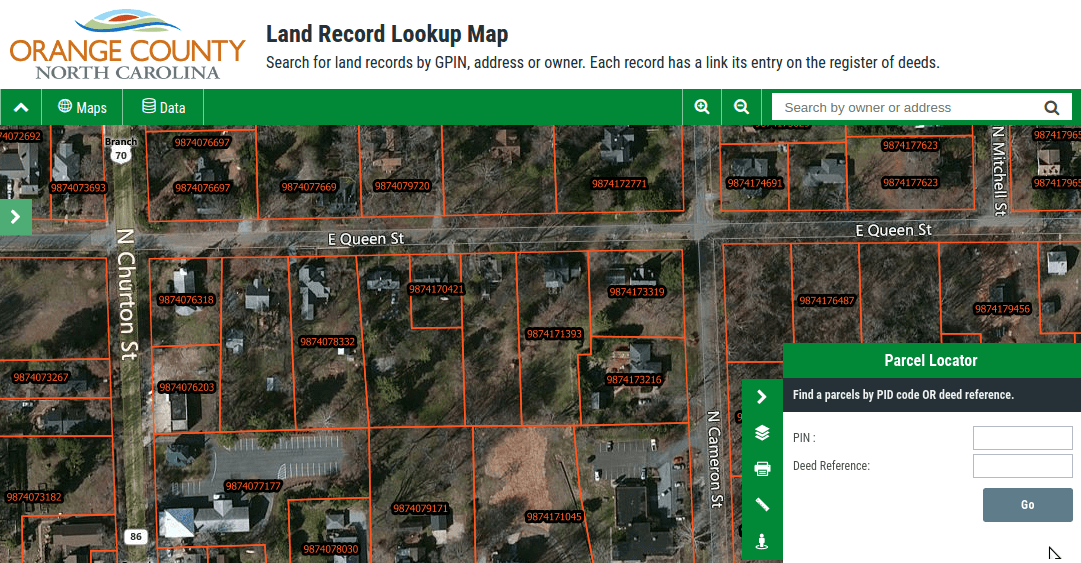Click the N Mitchell St label
1081x563 pixels.
999,171
